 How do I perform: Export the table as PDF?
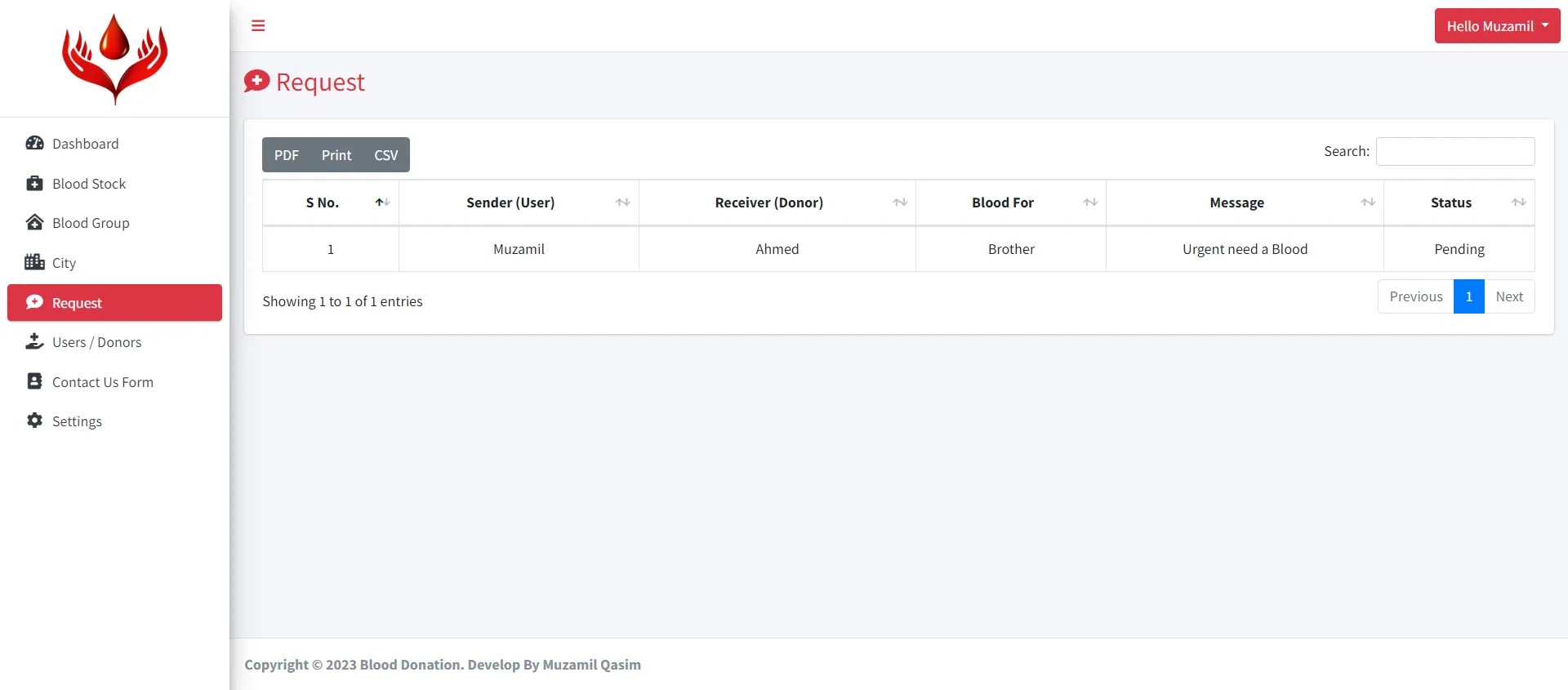[287, 155]
